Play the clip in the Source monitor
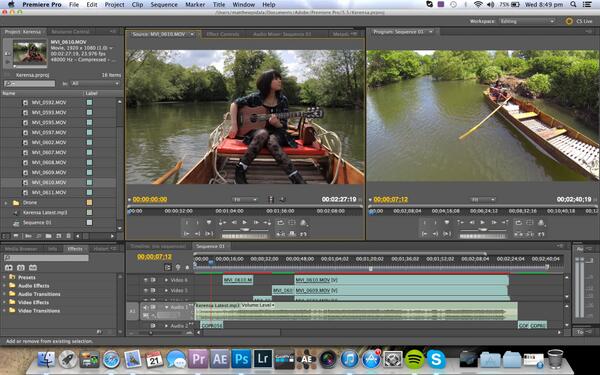The image size is (600, 375). (245, 222)
